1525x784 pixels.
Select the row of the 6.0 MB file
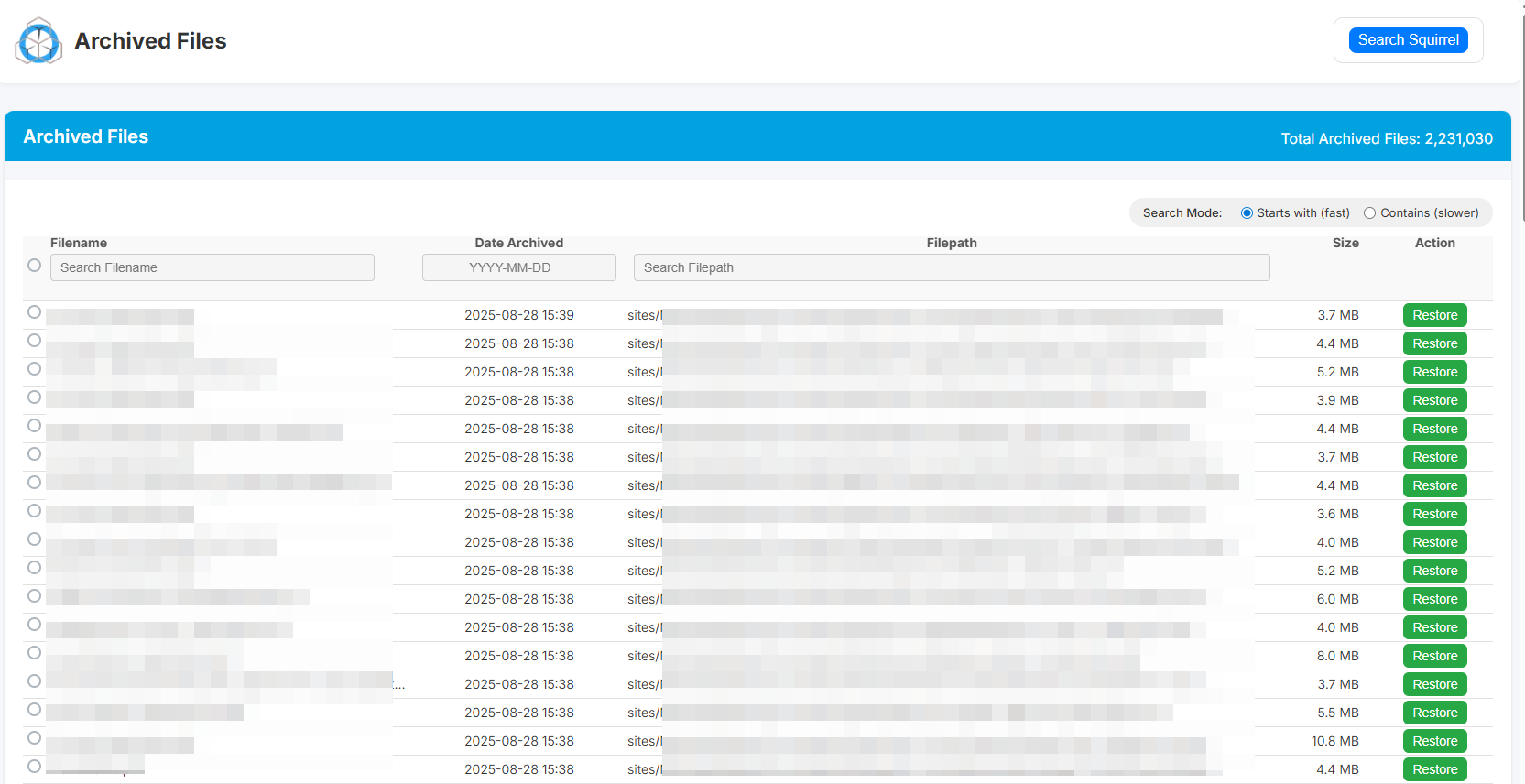coord(35,596)
